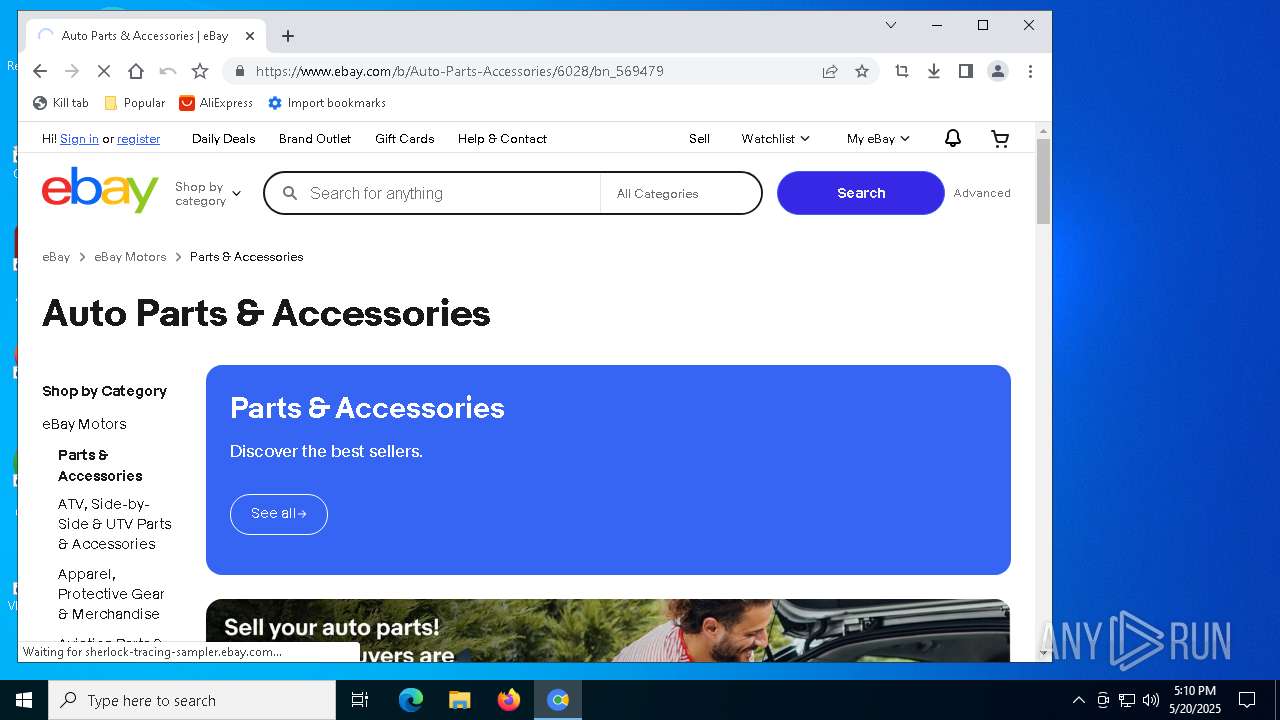Screen dimensions: 1280x720
Task: Open the Windows notification center
Action: (x=1247, y=700)
